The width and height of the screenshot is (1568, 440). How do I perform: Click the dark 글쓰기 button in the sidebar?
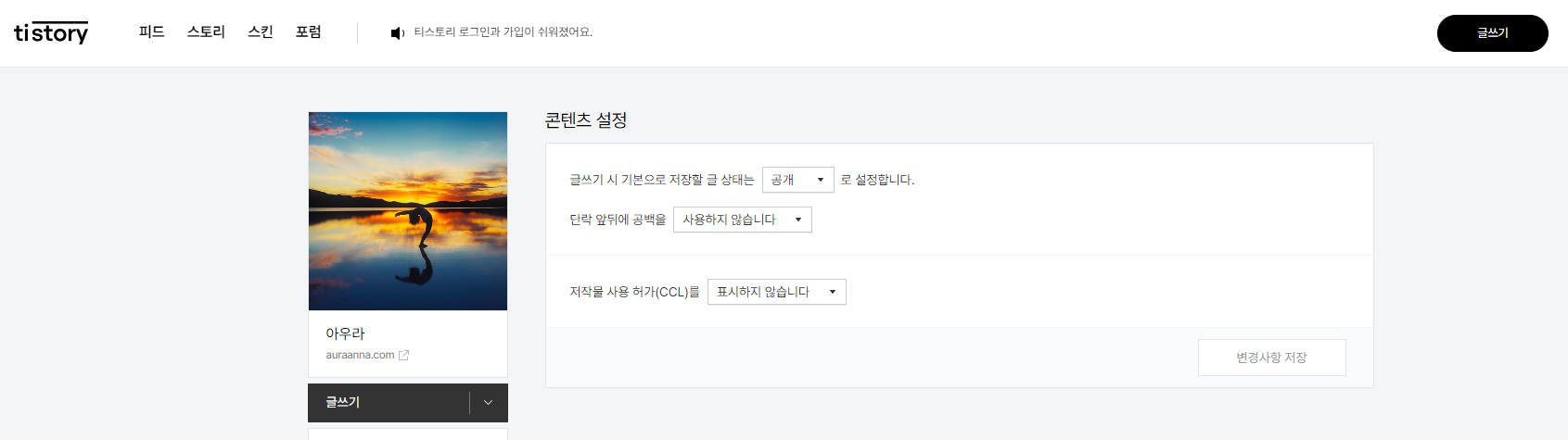[389, 402]
